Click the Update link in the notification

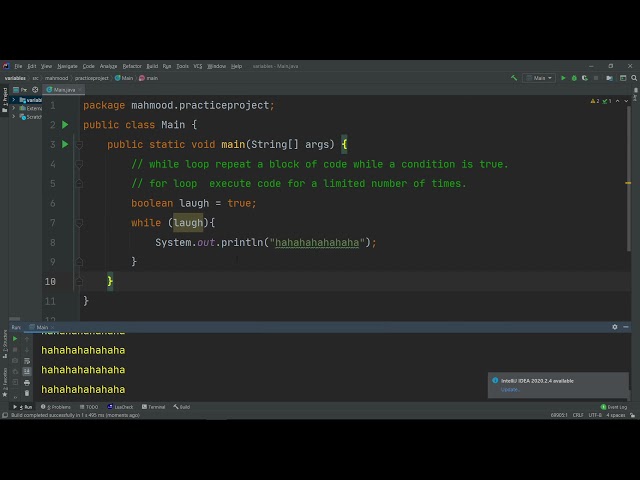[510, 389]
